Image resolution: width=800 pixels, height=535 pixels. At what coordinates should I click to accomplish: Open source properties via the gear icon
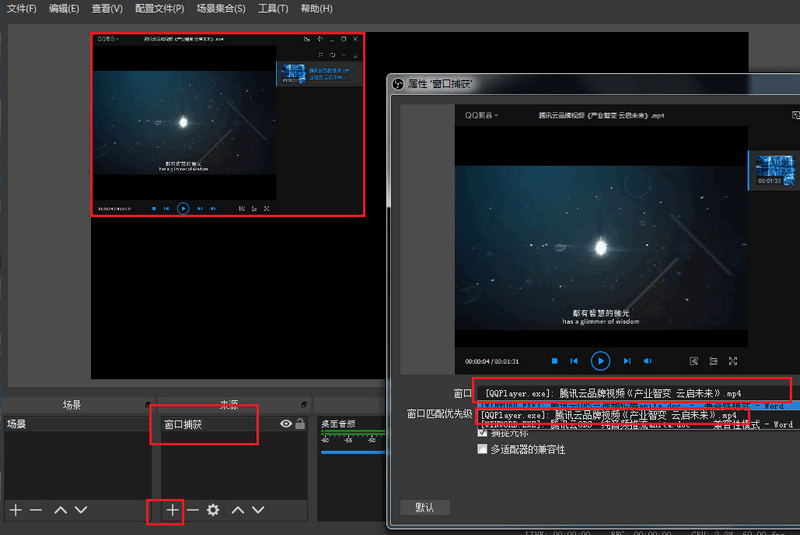(213, 510)
